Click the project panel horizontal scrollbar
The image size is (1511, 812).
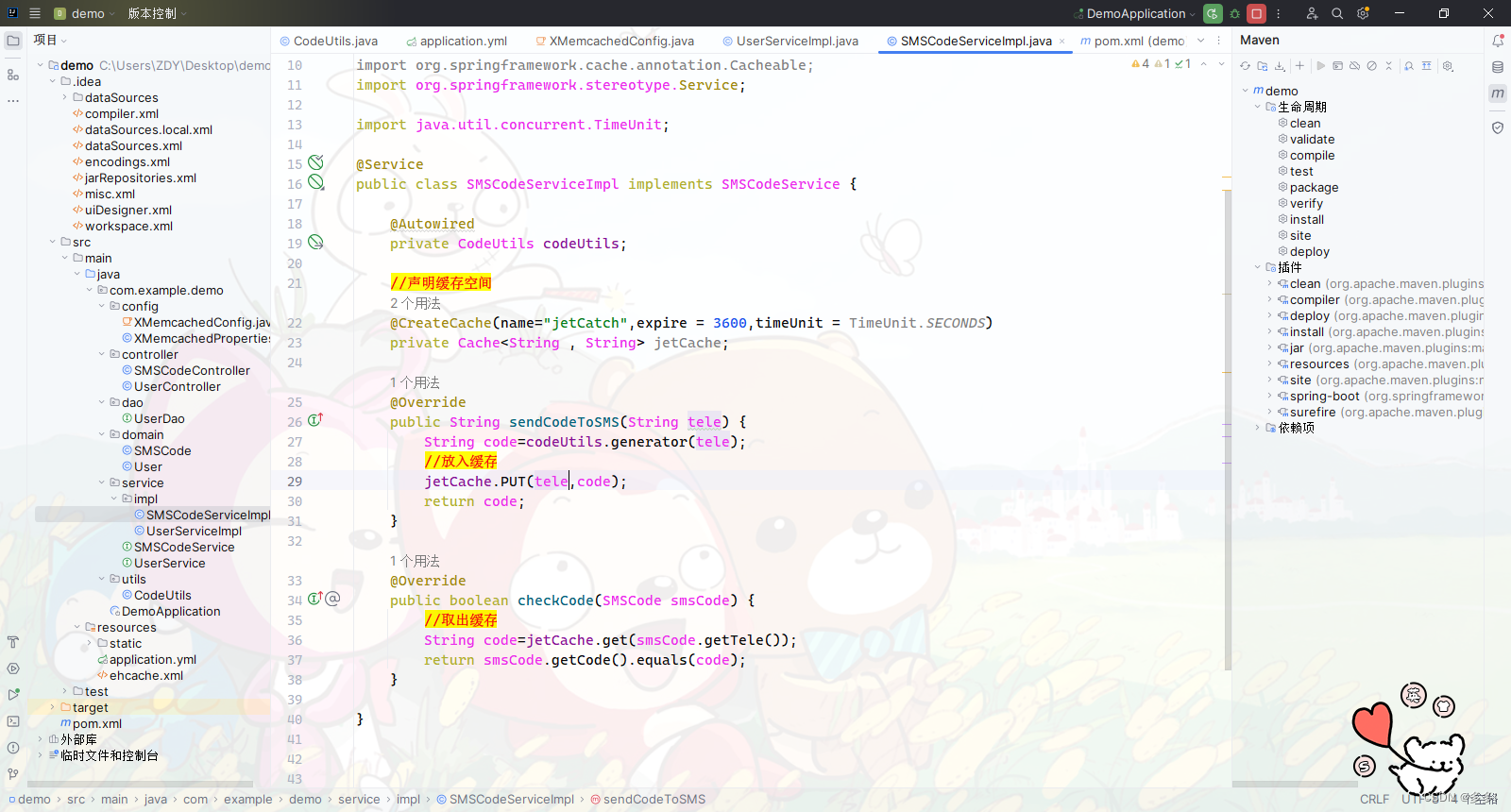coord(140,784)
